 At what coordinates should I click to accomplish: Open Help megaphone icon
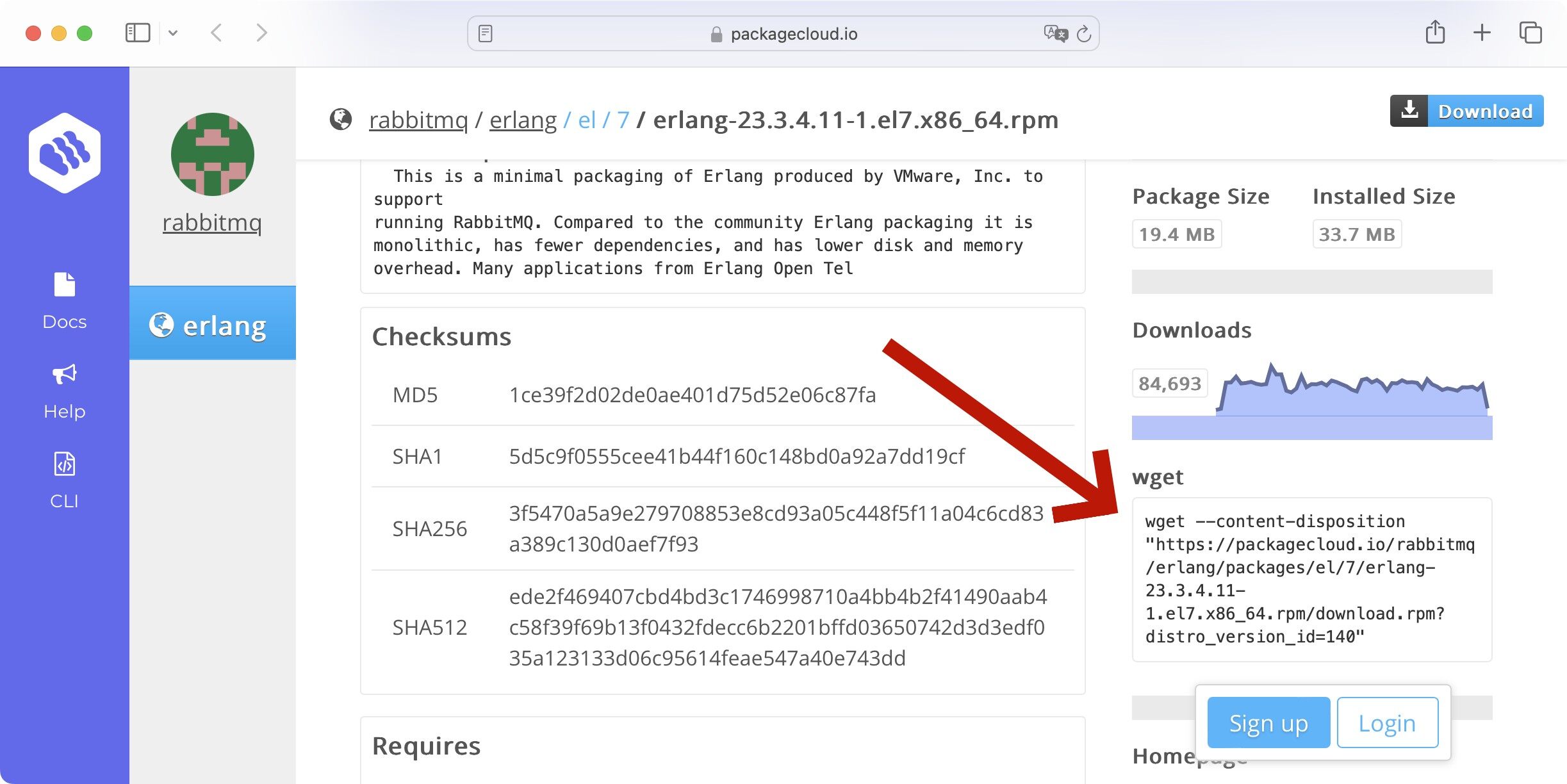point(64,374)
